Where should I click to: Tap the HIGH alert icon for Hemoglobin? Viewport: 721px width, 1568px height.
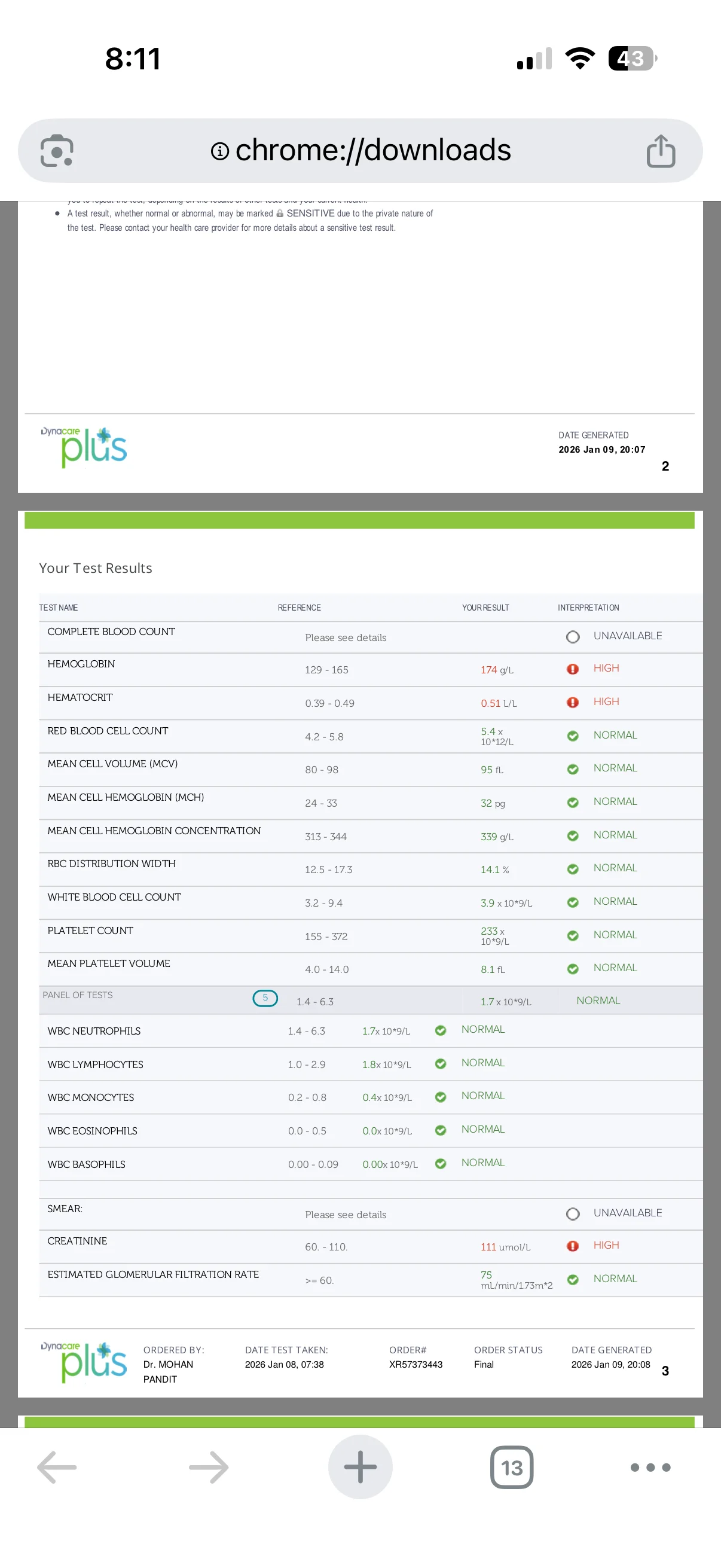tap(573, 669)
